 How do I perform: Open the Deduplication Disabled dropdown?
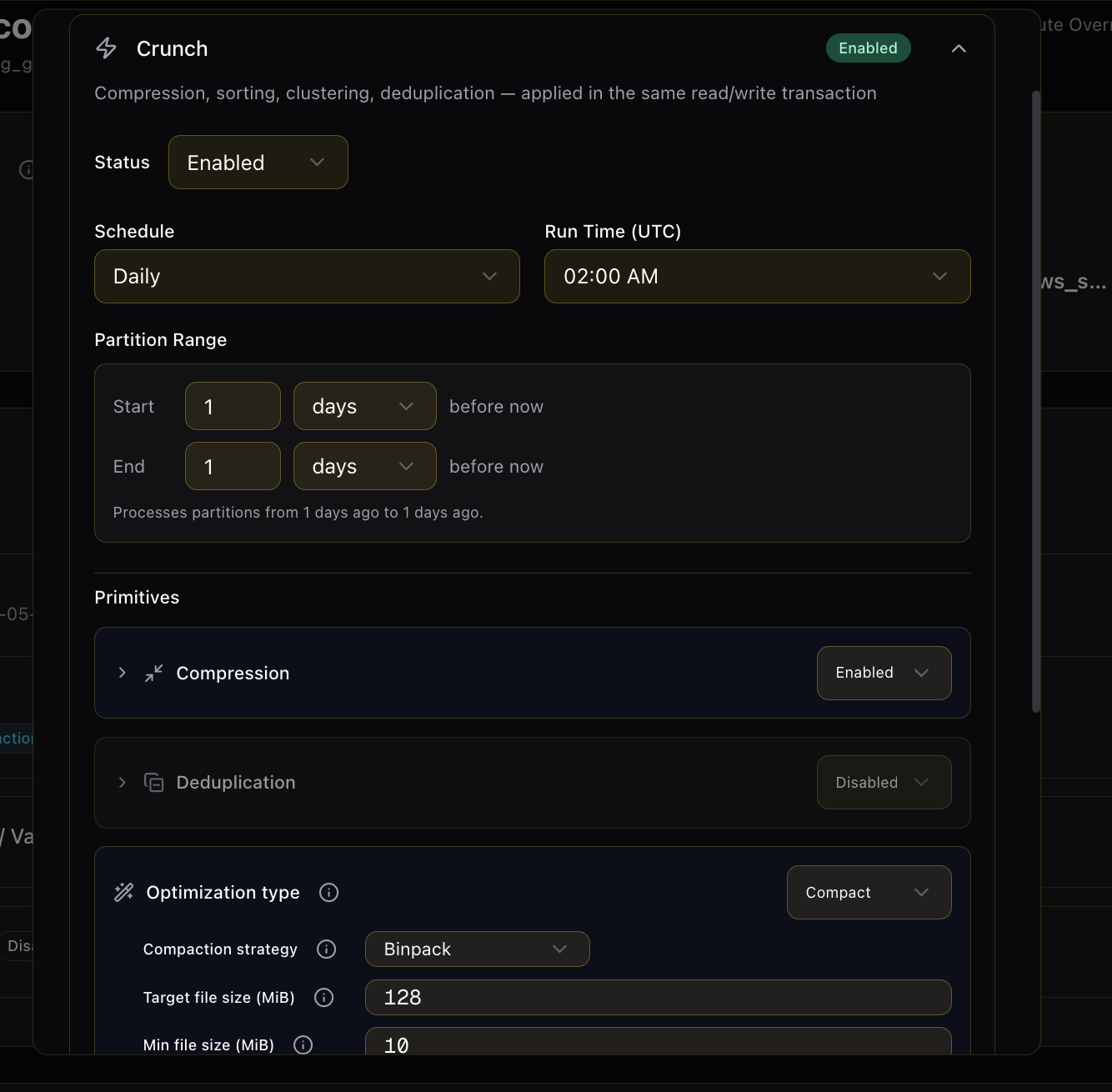point(884,783)
